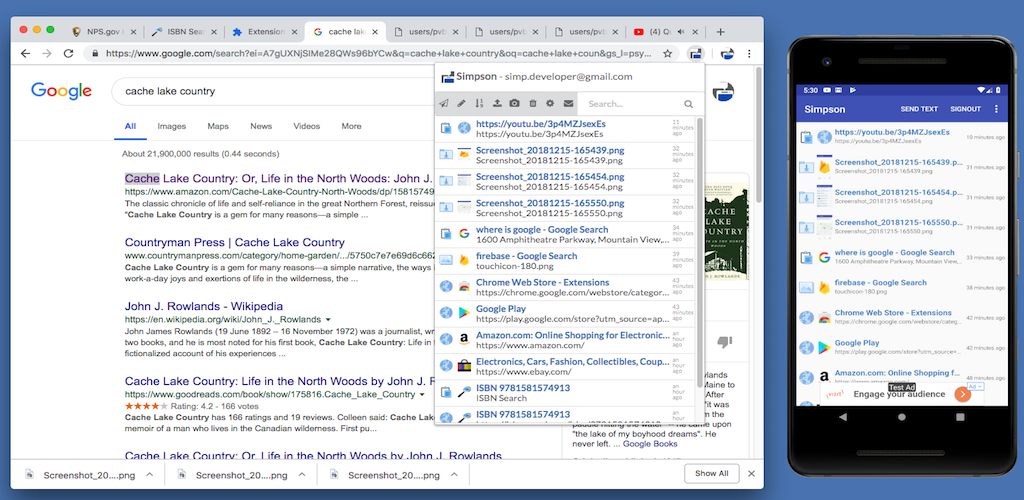Open Chrome's three-dot menu
The height and width of the screenshot is (500, 1024).
tap(749, 53)
